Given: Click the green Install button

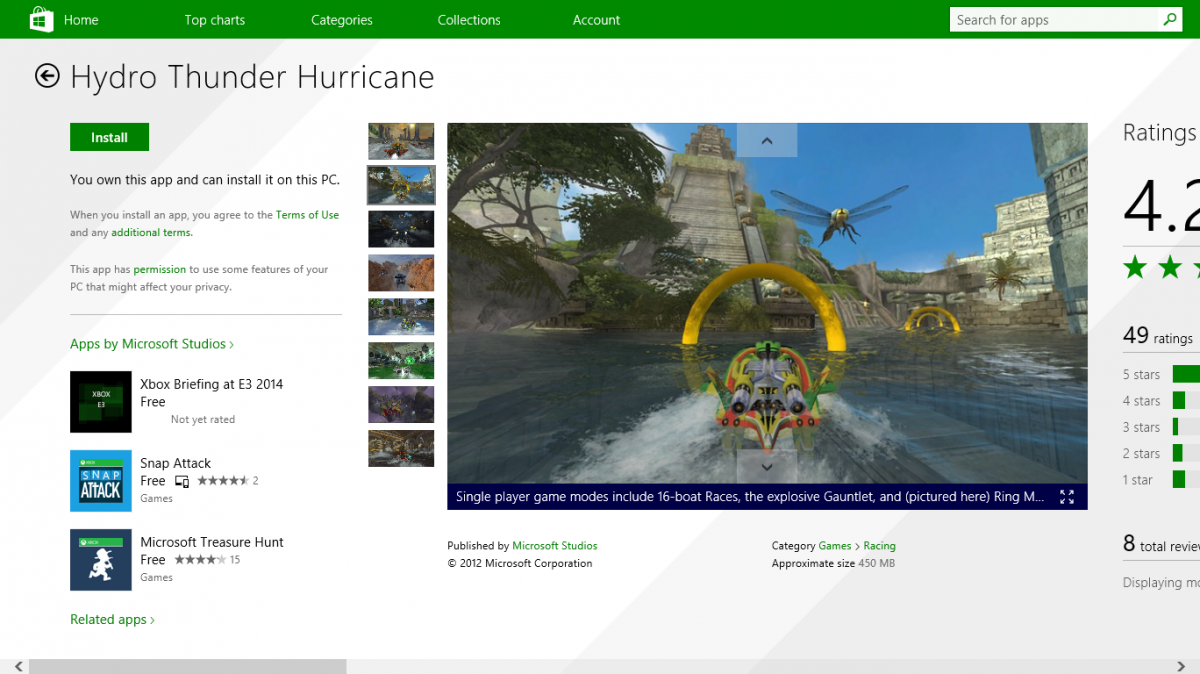Looking at the screenshot, I should [109, 137].
